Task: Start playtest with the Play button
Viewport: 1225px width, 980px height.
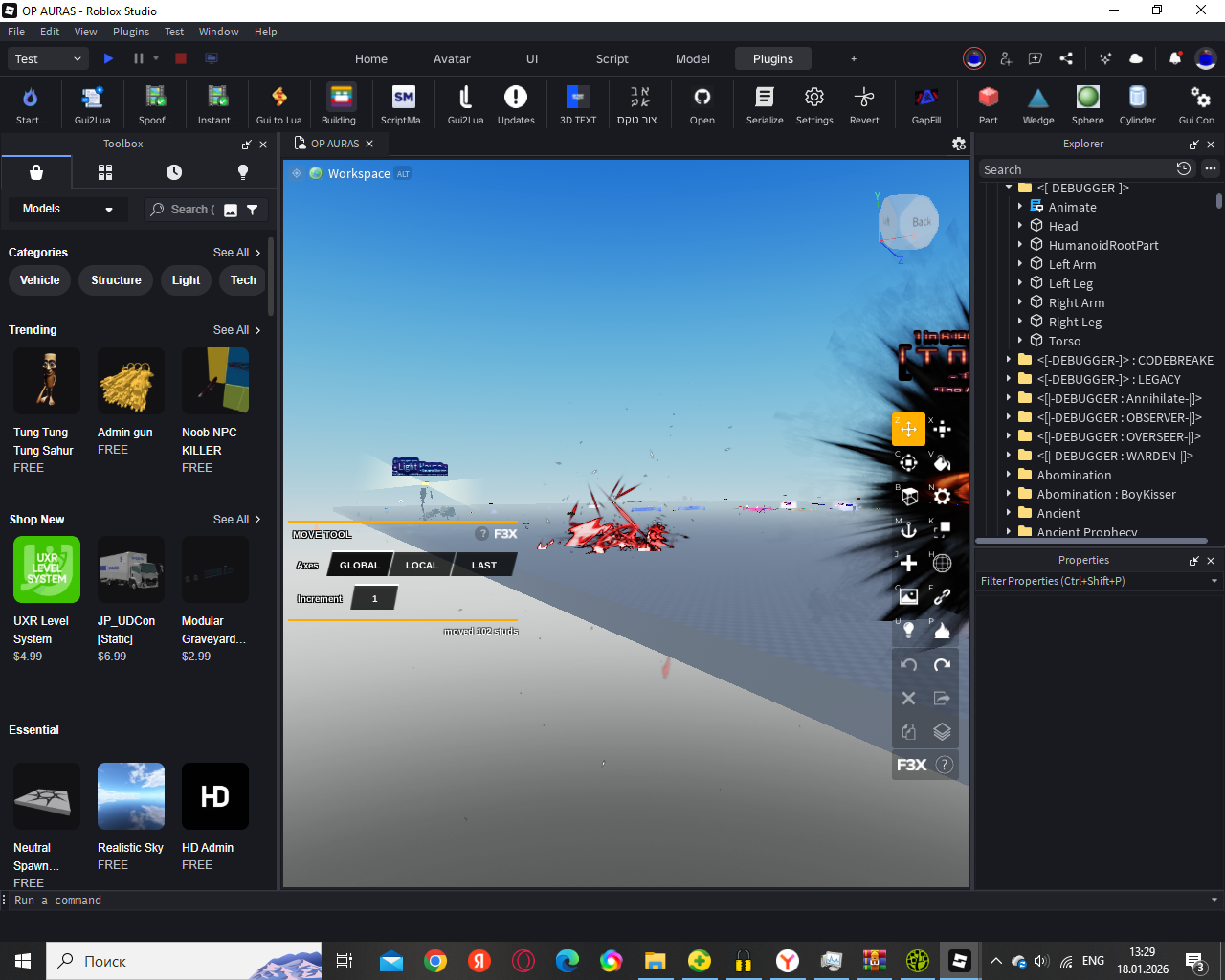Action: (108, 58)
